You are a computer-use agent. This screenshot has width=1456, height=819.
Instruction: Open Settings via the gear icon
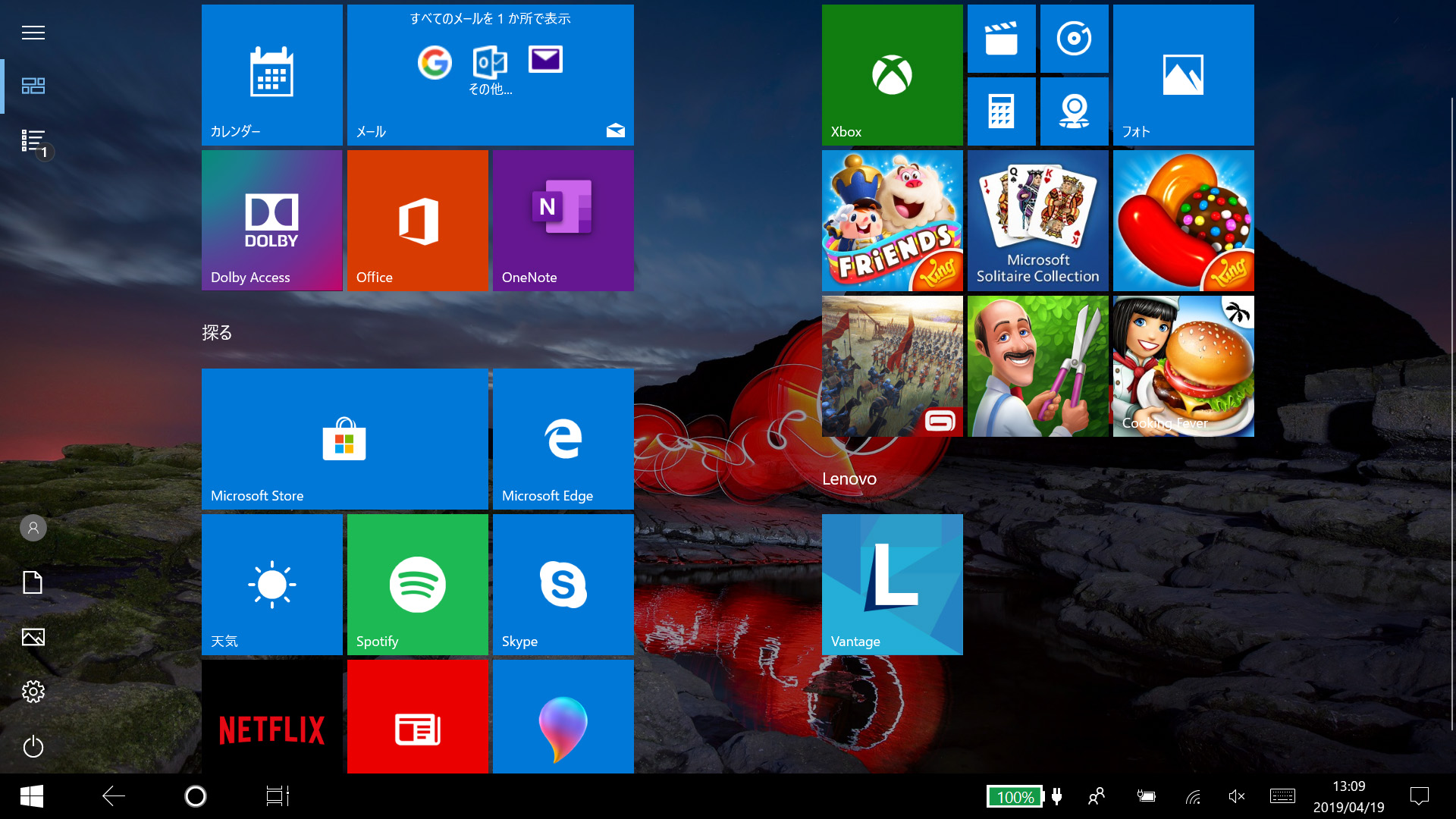(33, 692)
